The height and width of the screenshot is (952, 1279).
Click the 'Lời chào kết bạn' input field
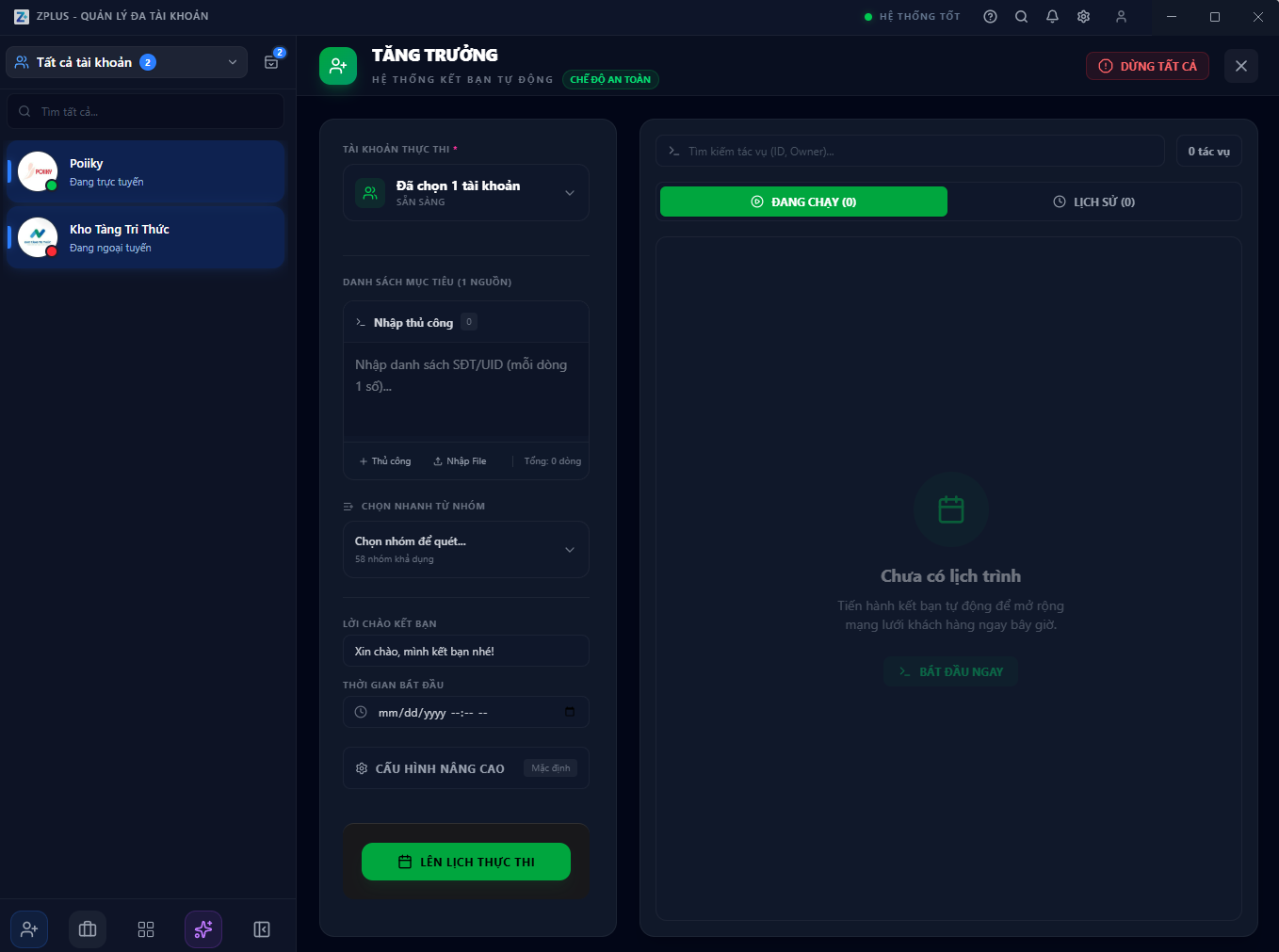466,652
